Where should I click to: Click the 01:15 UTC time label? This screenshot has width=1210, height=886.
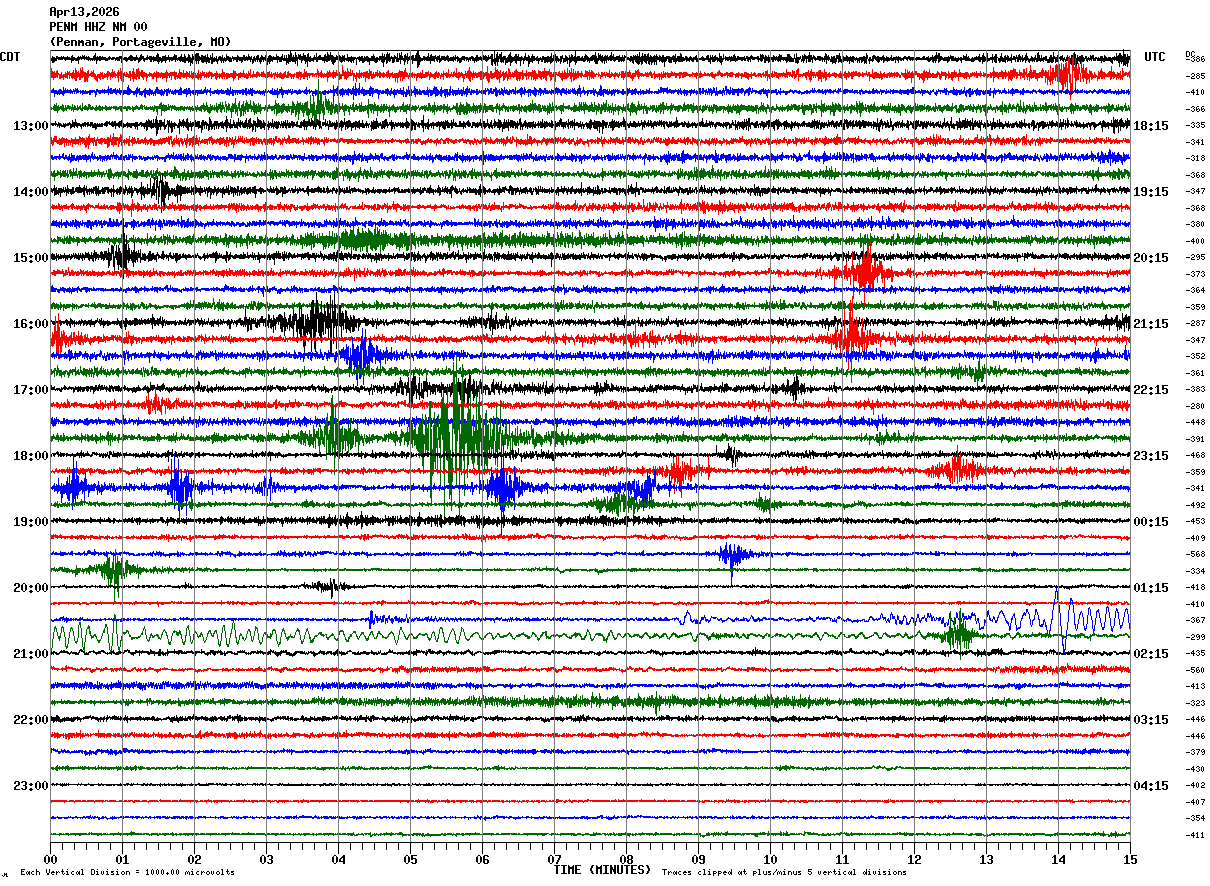coord(1151,588)
